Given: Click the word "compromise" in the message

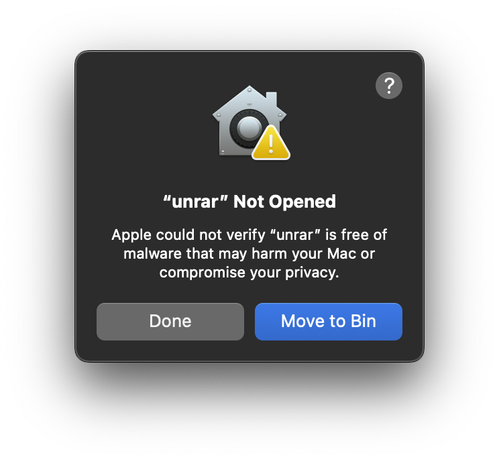Looking at the screenshot, I should point(202,273).
